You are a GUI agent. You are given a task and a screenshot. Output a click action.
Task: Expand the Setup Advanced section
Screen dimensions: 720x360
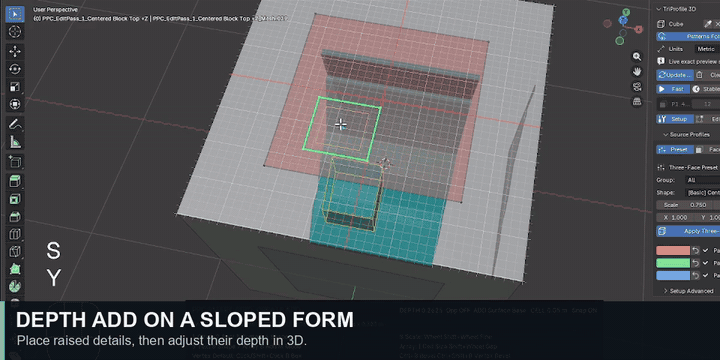pyautogui.click(x=665, y=291)
